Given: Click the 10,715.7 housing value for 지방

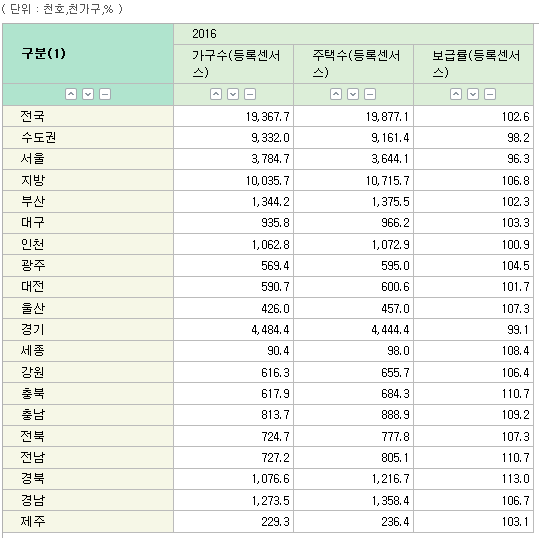Looking at the screenshot, I should [387, 180].
